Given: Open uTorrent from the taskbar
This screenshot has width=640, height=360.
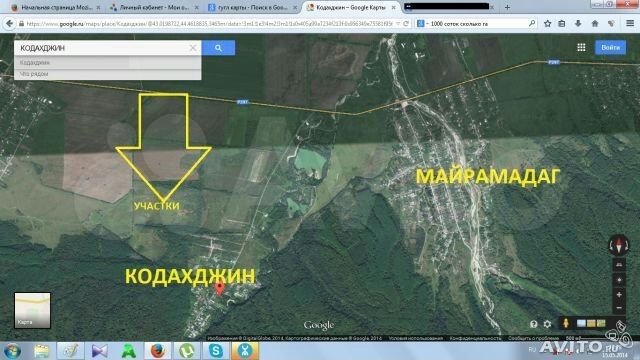Looking at the screenshot, I should (x=187, y=351).
